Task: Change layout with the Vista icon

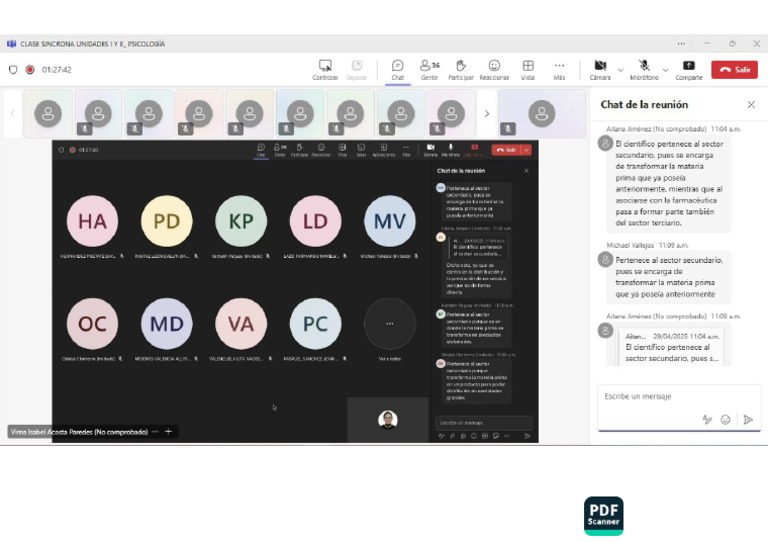Action: pyautogui.click(x=528, y=70)
